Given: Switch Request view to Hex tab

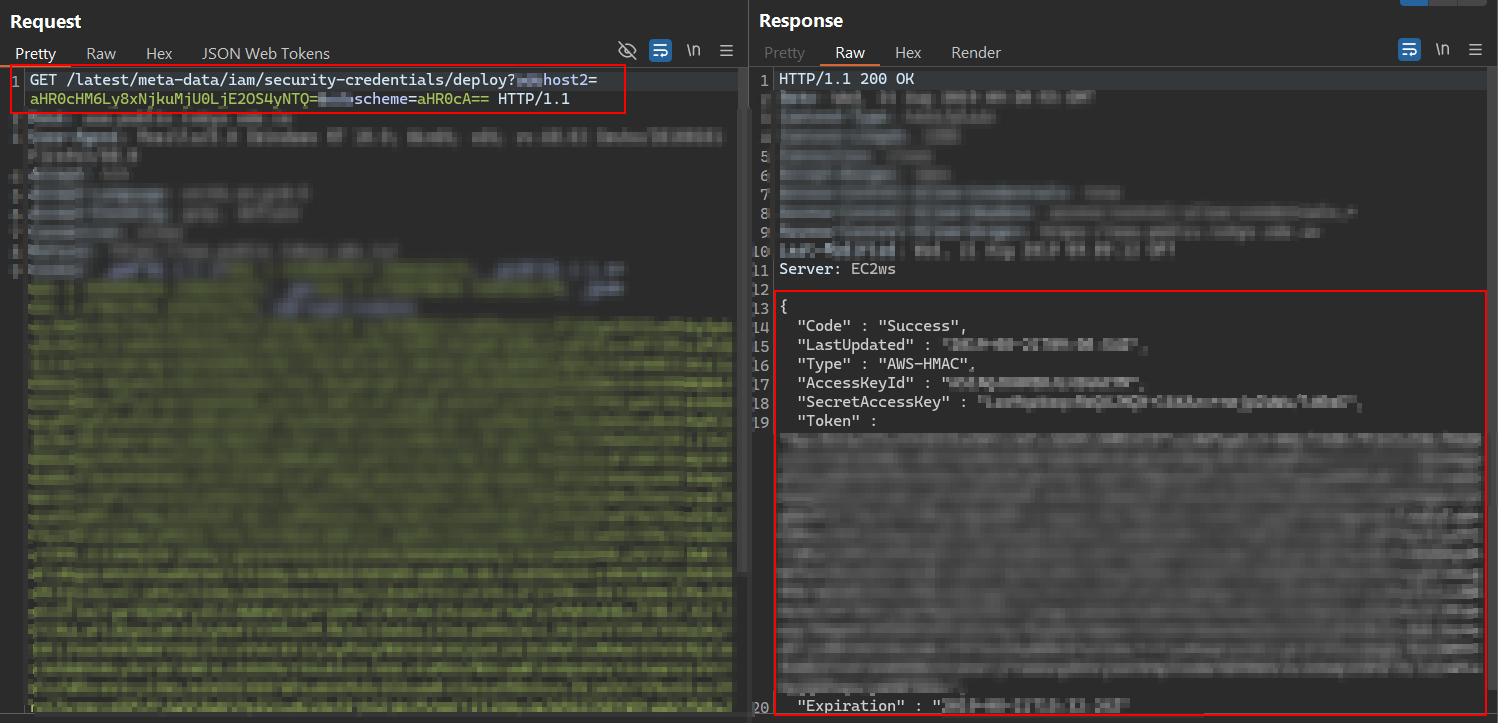Looking at the screenshot, I should click(159, 53).
